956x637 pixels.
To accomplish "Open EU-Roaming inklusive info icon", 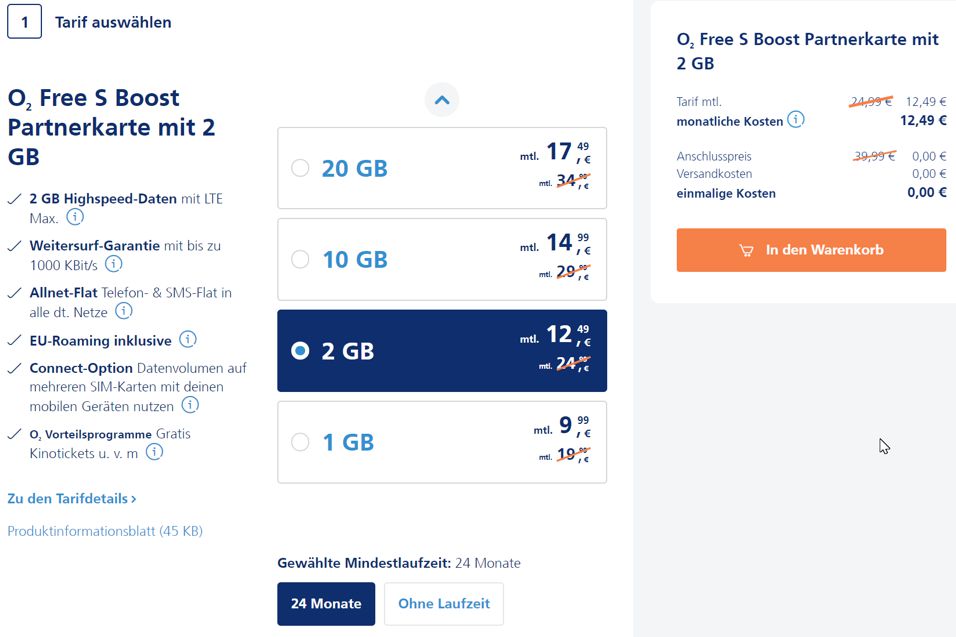I will tap(187, 340).
